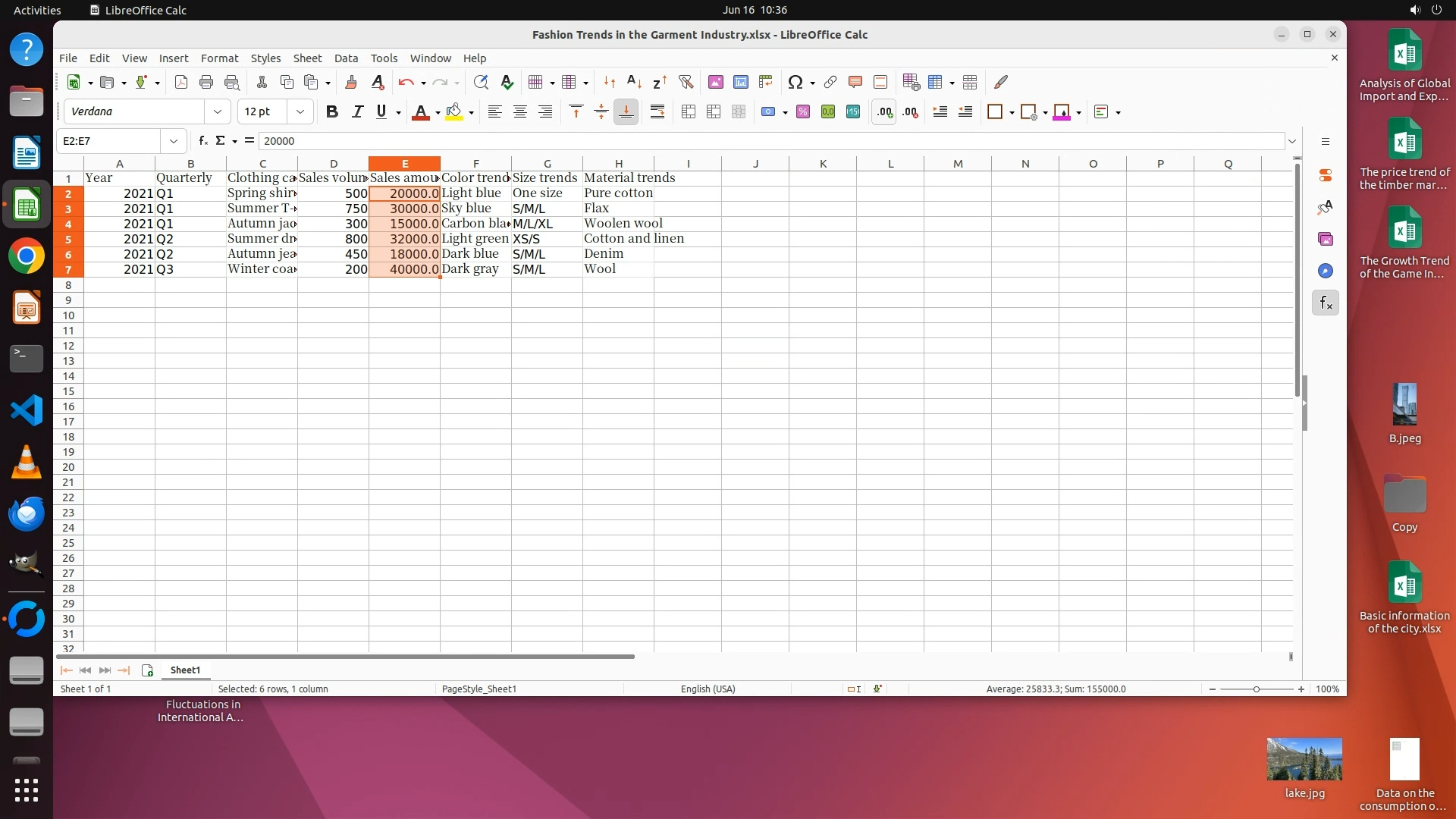Click the Add Decimal Place icon
This screenshot has width=1456, height=819.
point(884,112)
